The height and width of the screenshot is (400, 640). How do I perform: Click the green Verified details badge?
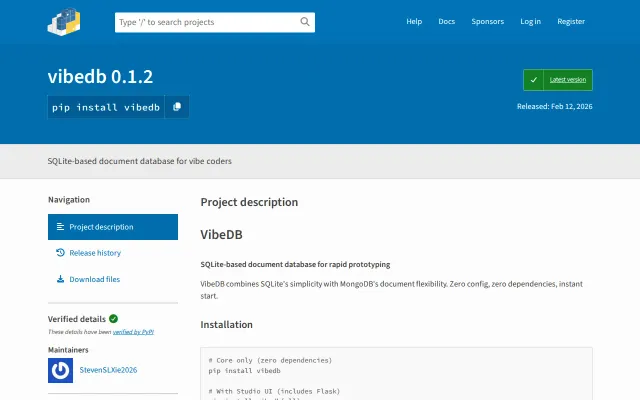pyautogui.click(x=113, y=319)
